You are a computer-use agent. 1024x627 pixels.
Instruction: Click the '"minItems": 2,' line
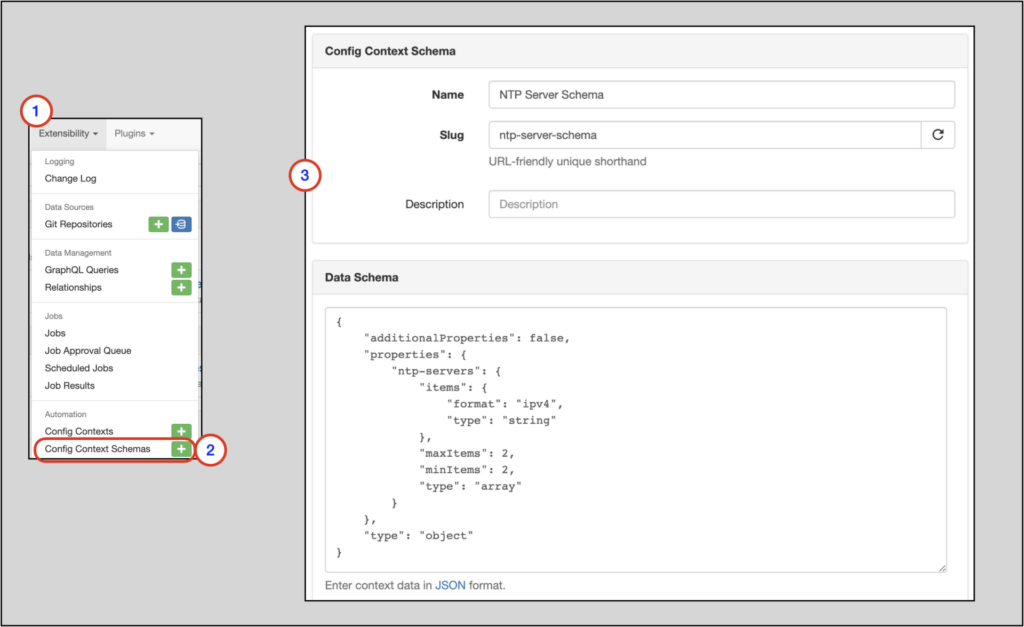(466, 470)
